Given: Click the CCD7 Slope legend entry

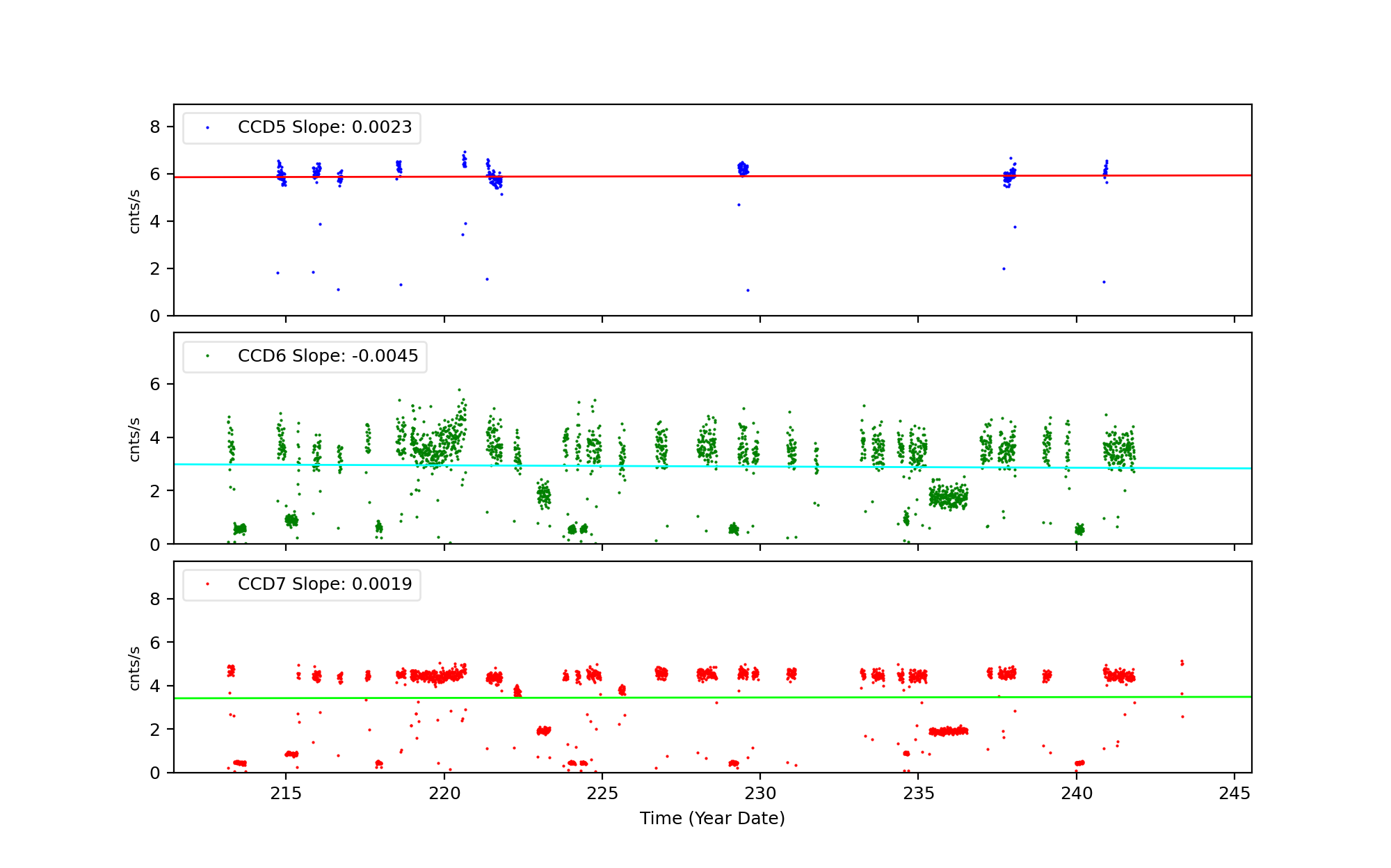Looking at the screenshot, I should point(324,584).
